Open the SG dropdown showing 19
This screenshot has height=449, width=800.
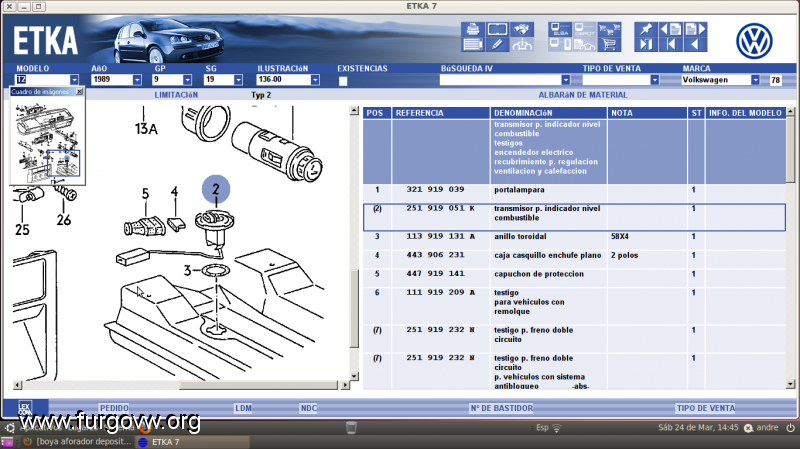[238, 80]
